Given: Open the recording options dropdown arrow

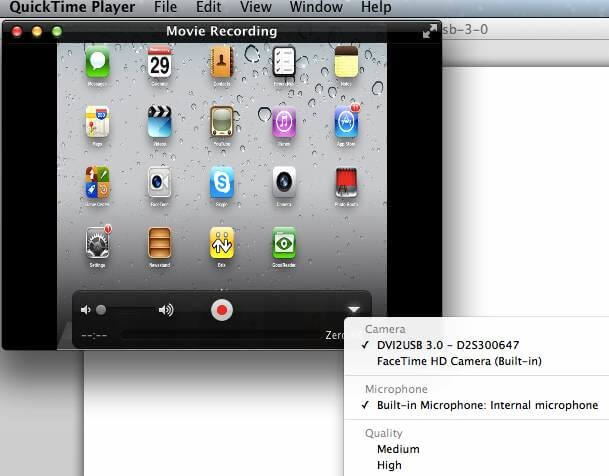Looking at the screenshot, I should (x=354, y=309).
